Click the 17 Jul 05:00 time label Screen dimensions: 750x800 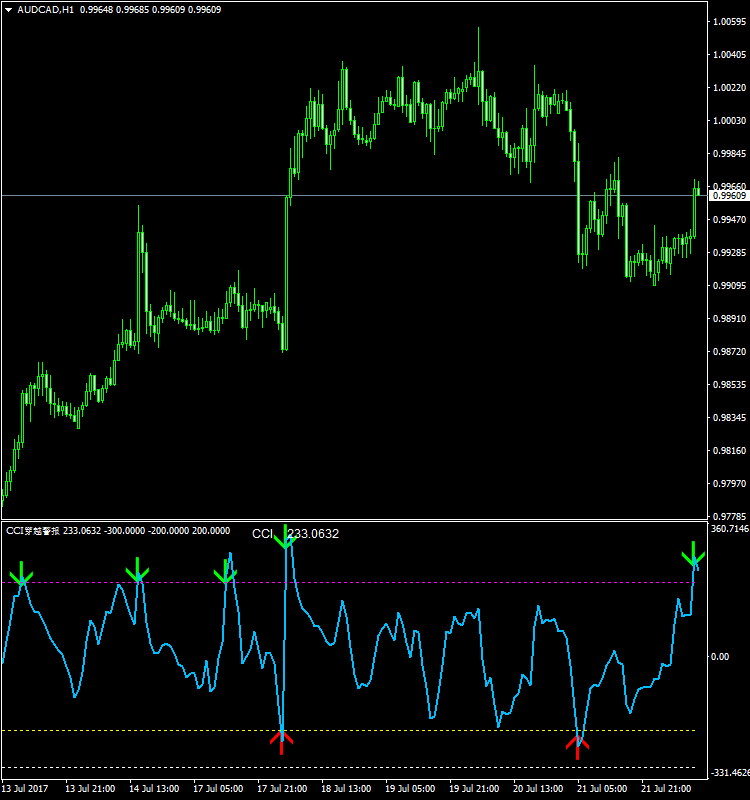point(218,789)
